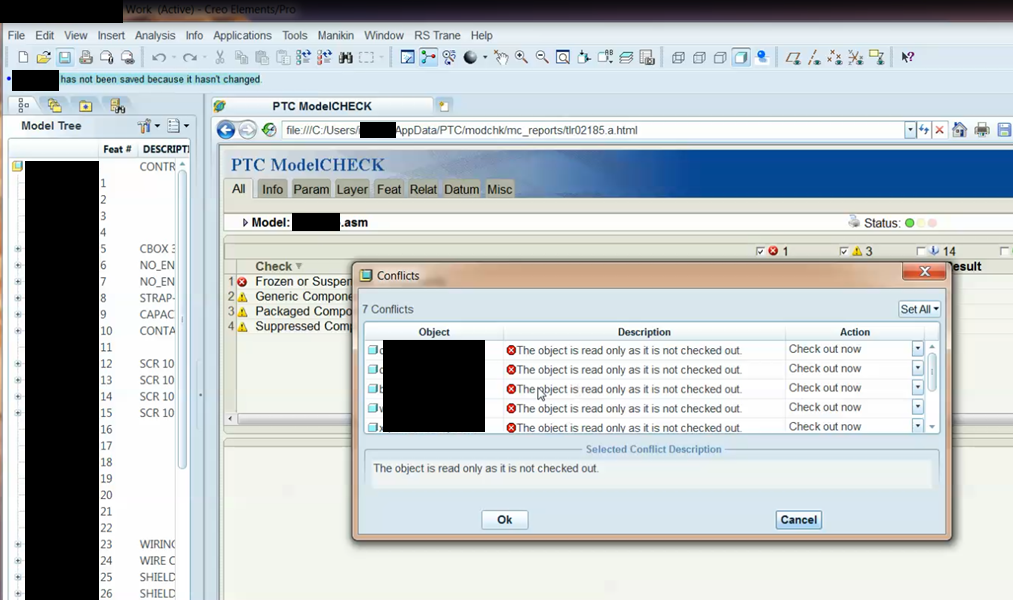Switch to wireframe display style
Screen dimensions: 1013x600
[678, 57]
